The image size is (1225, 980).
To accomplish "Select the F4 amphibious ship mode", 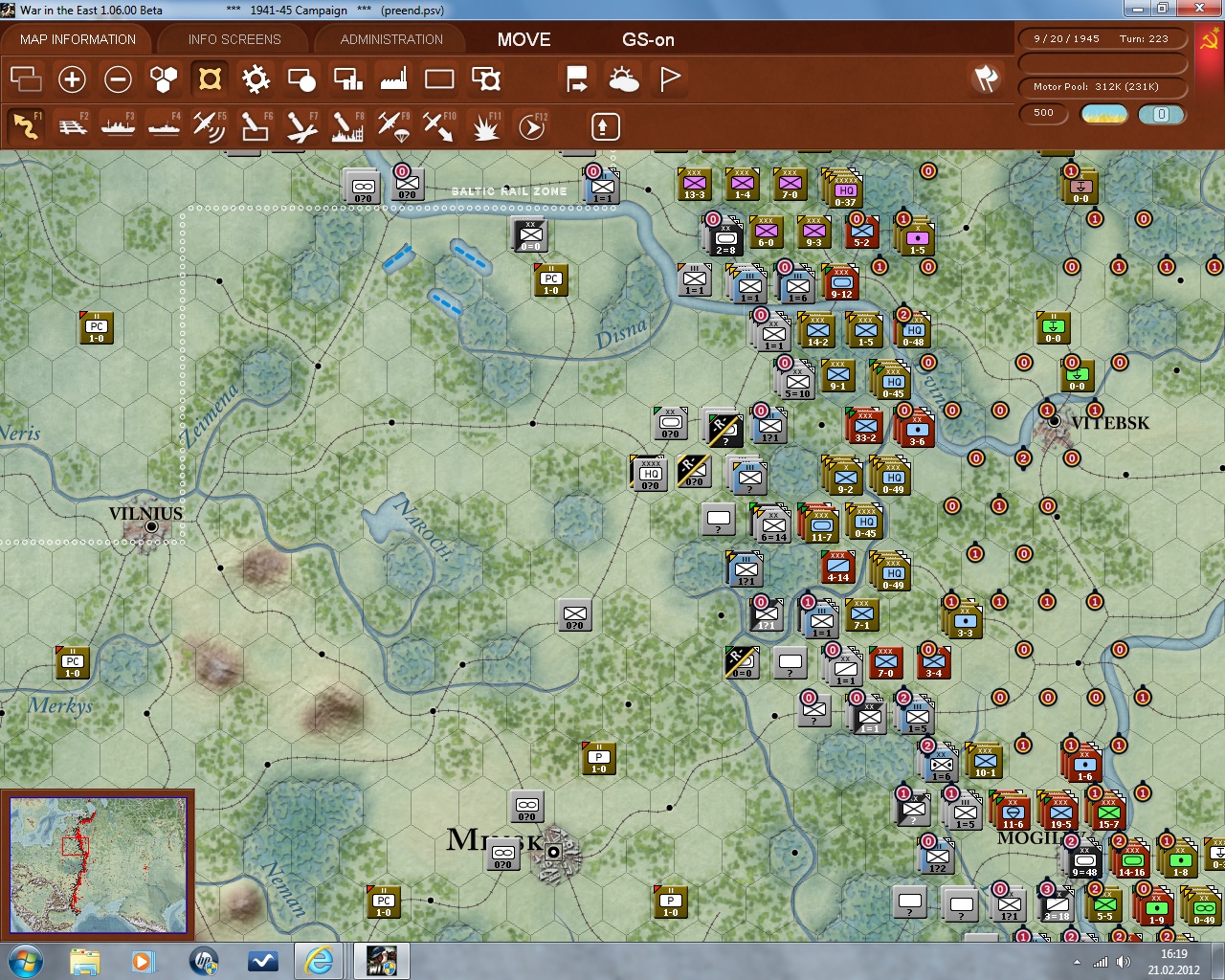I will click(164, 126).
